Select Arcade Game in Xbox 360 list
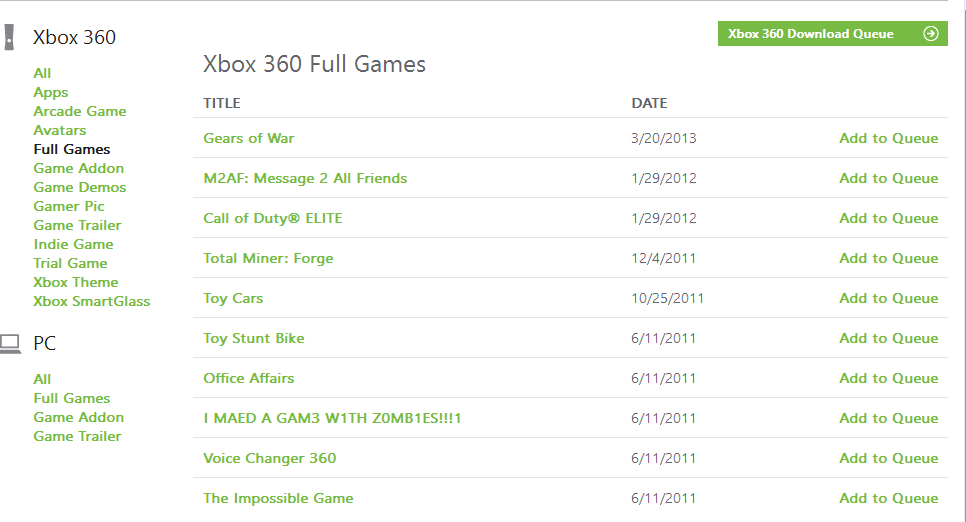 [79, 111]
